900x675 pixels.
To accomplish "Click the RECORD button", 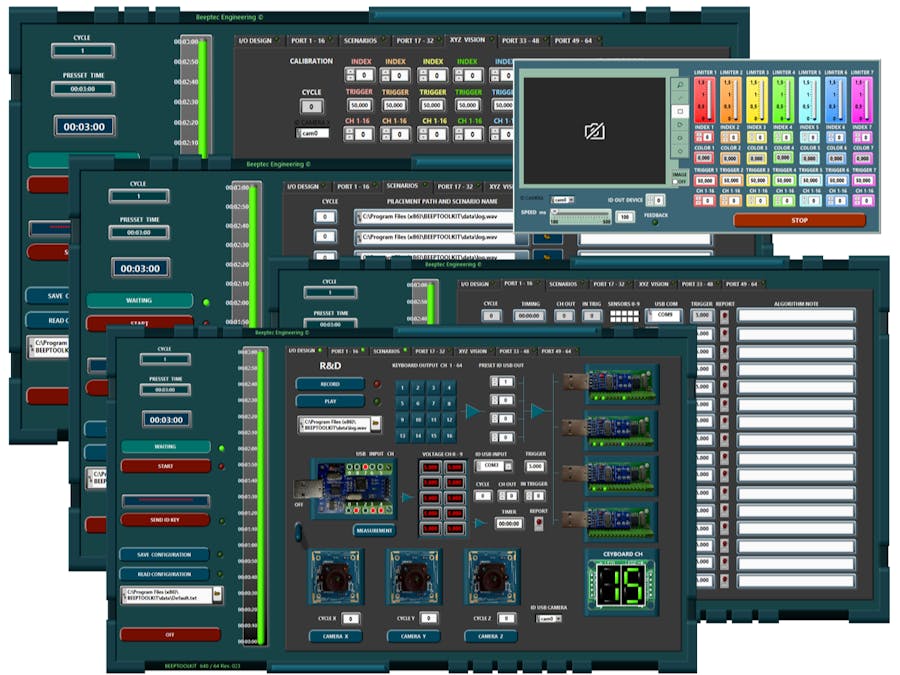I will 330,384.
